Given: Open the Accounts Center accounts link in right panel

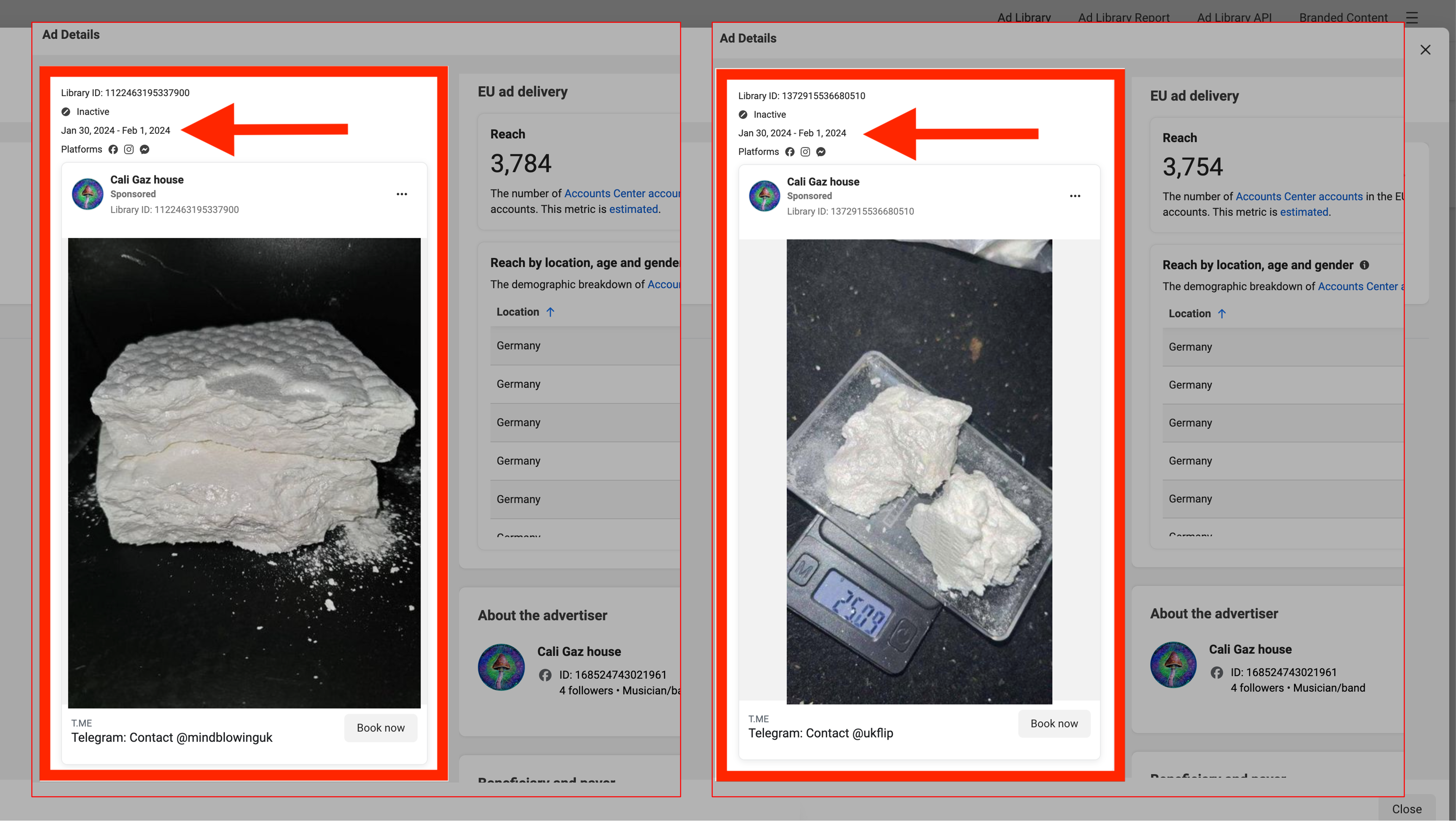Looking at the screenshot, I should tap(1299, 196).
